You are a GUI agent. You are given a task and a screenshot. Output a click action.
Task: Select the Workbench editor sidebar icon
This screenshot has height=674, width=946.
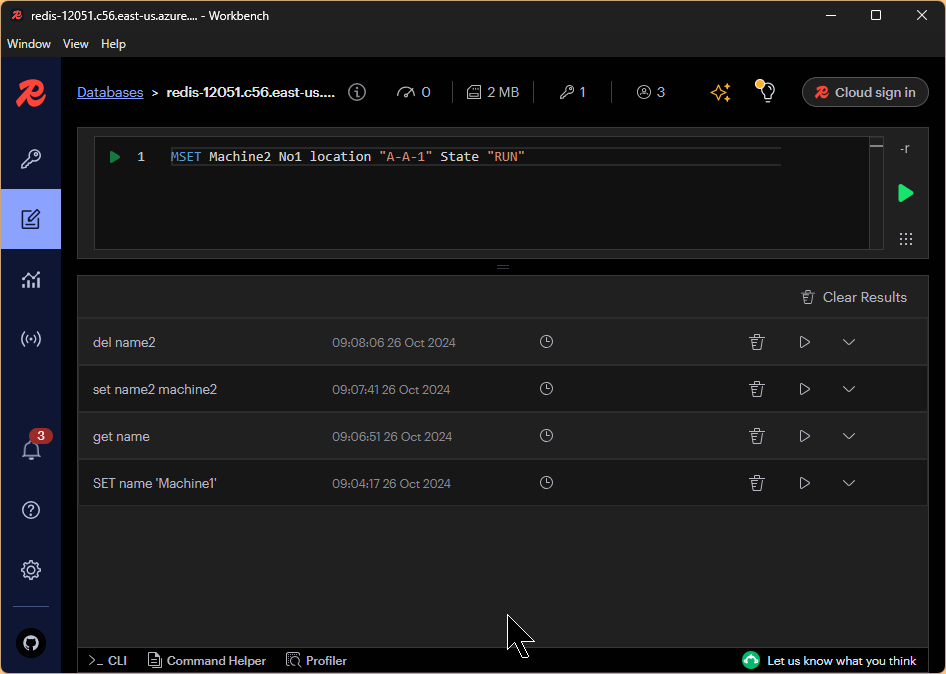(x=31, y=219)
